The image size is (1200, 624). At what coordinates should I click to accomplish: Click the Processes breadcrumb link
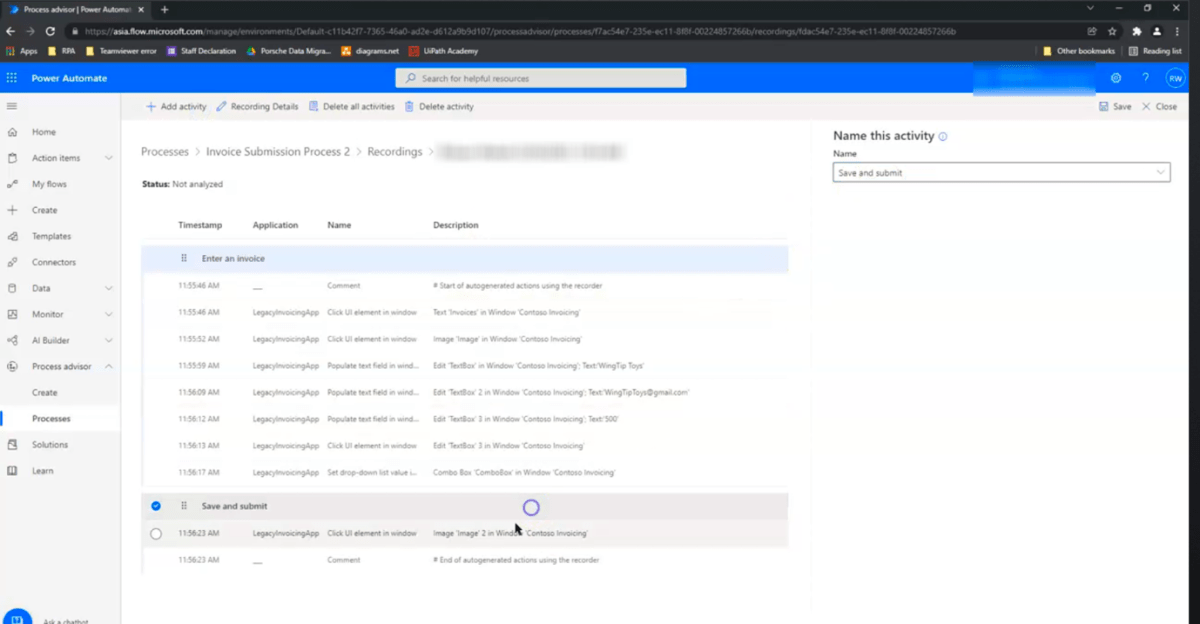[x=165, y=152]
